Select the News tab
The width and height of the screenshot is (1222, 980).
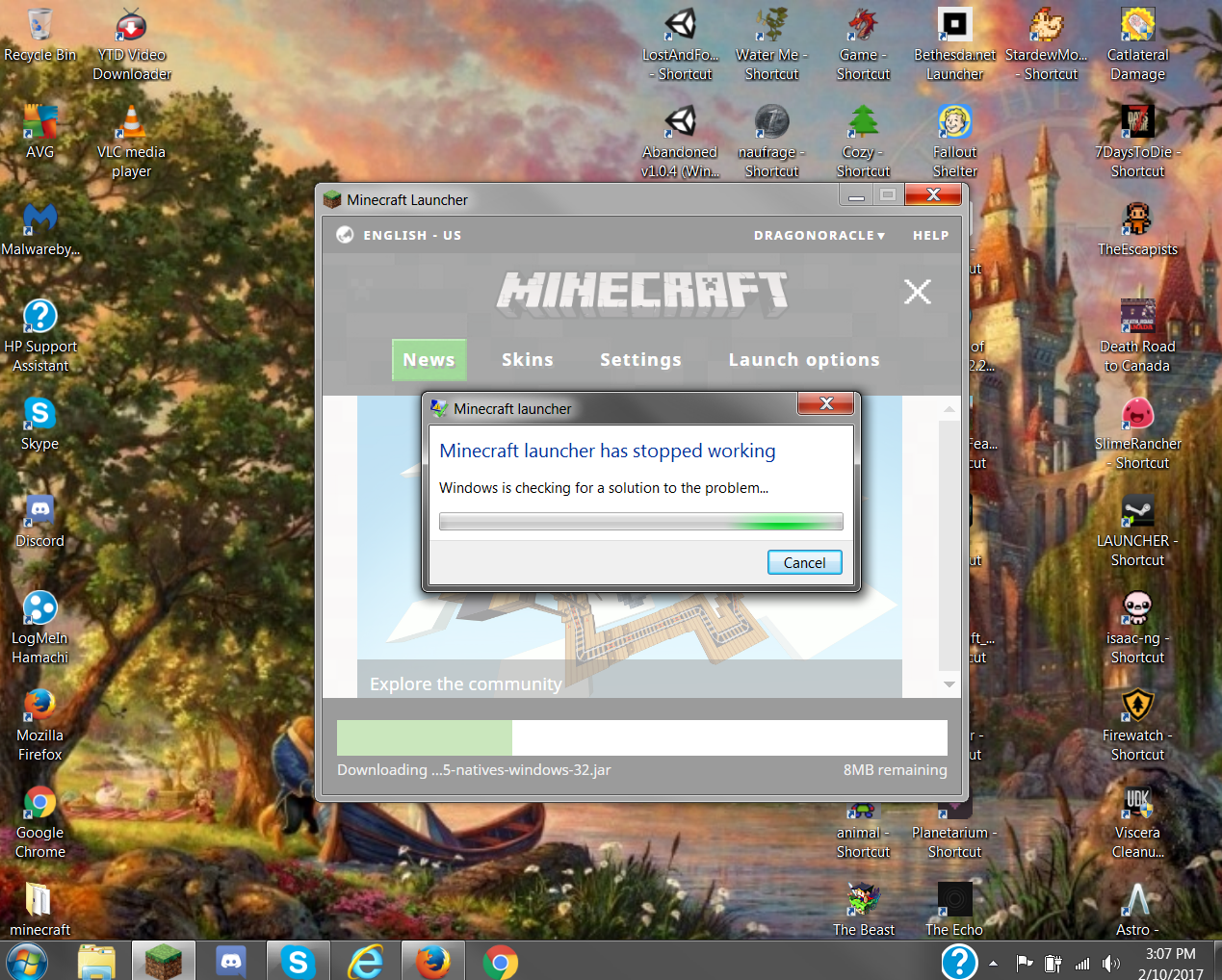pos(429,359)
